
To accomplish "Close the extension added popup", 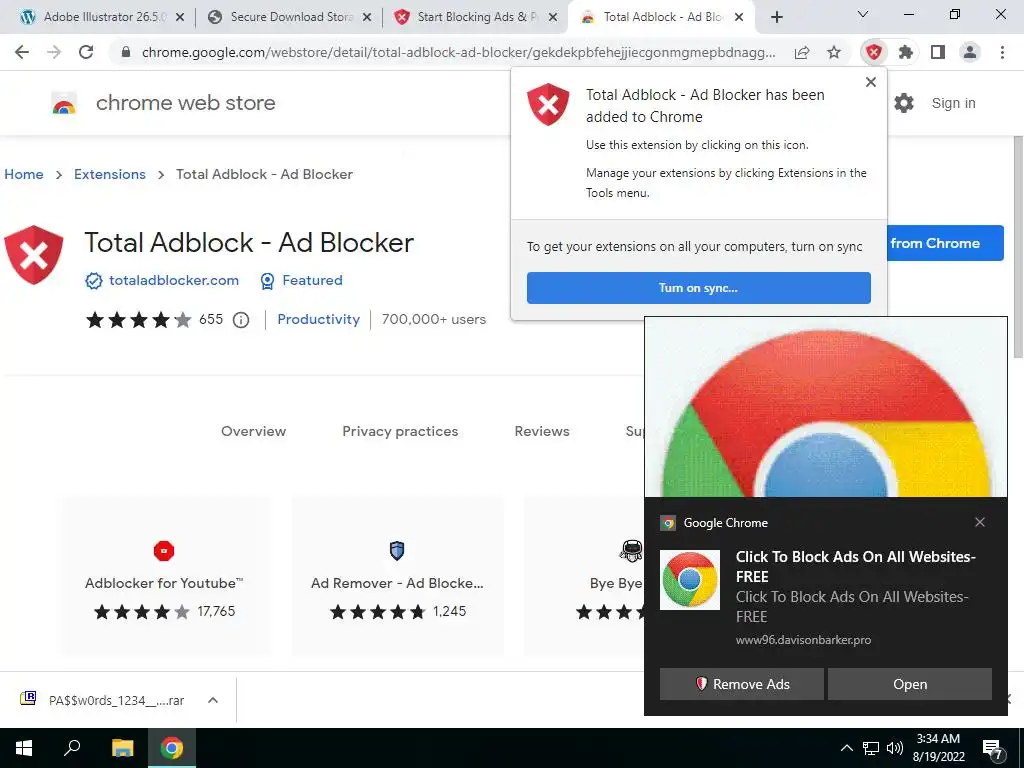I will (871, 82).
